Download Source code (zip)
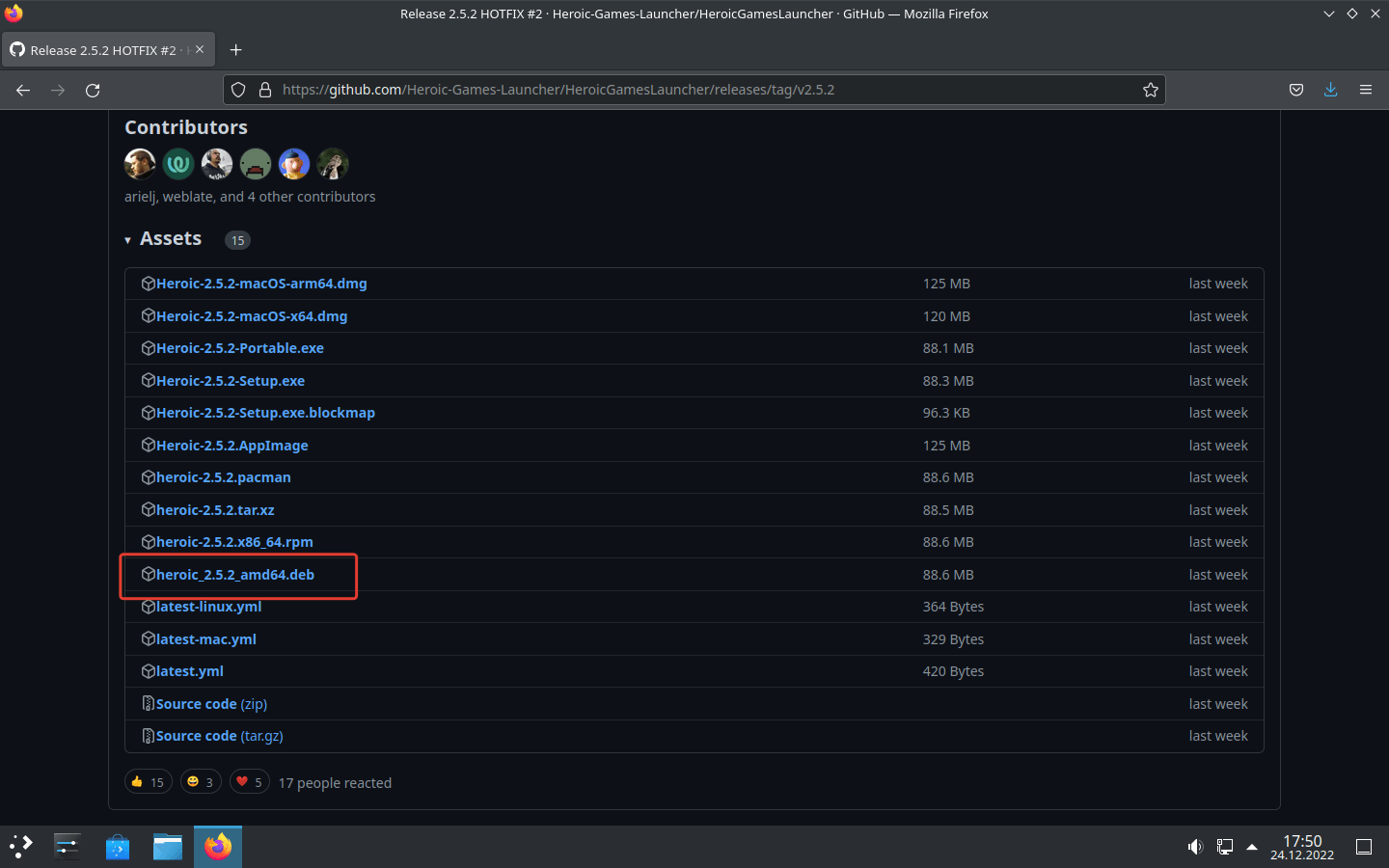1389x868 pixels. pyautogui.click(x=211, y=704)
